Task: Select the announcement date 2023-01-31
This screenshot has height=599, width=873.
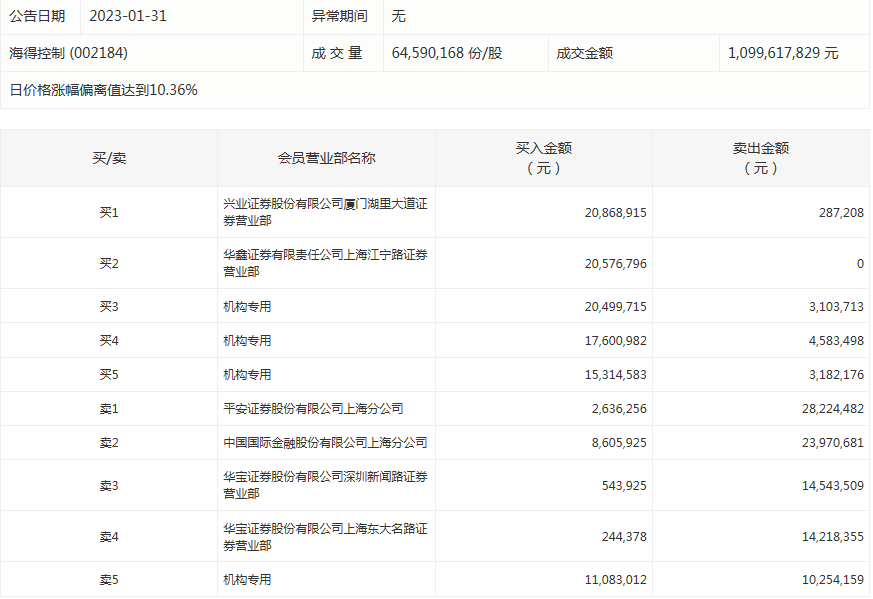Action: pos(128,16)
